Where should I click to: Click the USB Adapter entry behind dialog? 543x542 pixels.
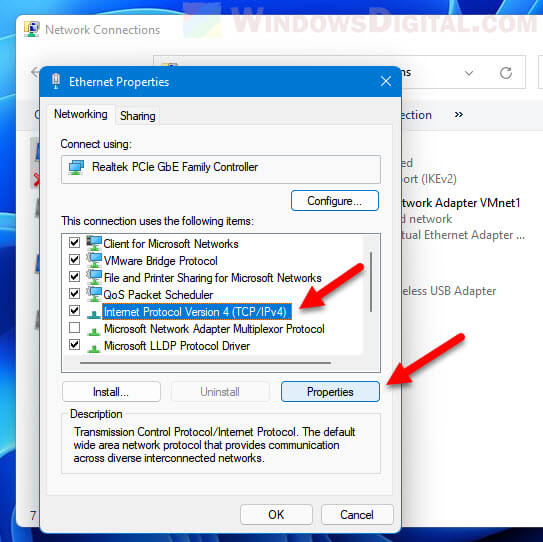449,291
